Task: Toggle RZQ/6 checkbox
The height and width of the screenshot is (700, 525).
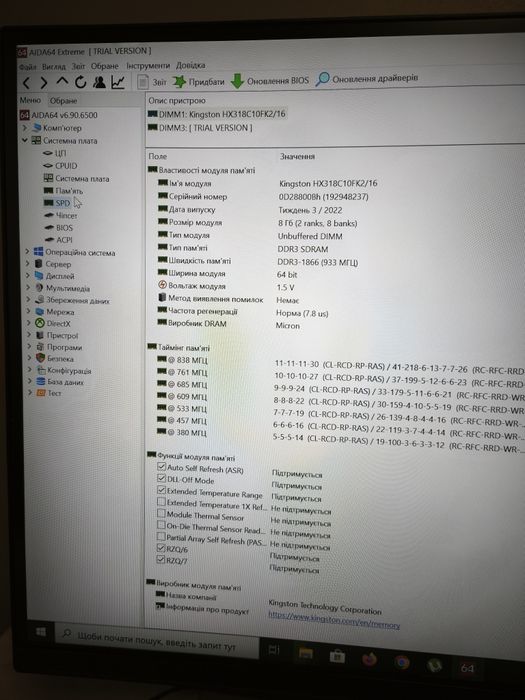Action: [x=161, y=548]
